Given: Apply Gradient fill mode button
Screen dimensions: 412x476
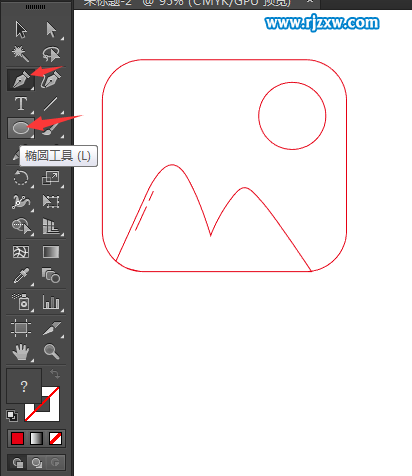Looking at the screenshot, I should point(36,438).
